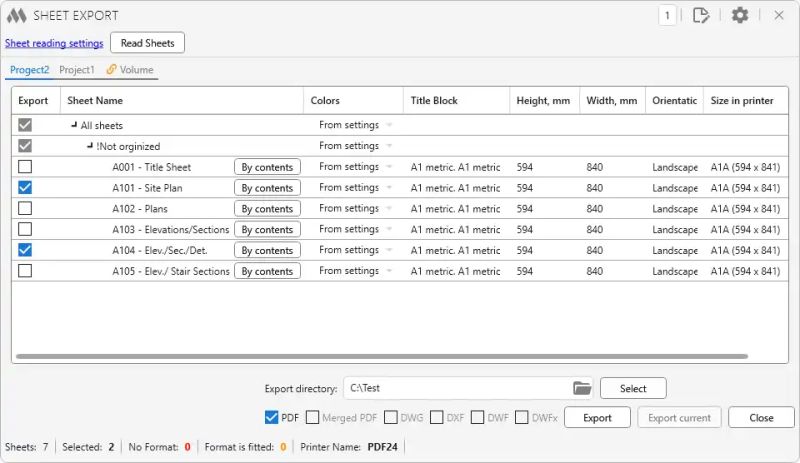Viewport: 800px width, 463px height.
Task: Click By contents for A103 - Elevations/Sections
Action: point(267,230)
